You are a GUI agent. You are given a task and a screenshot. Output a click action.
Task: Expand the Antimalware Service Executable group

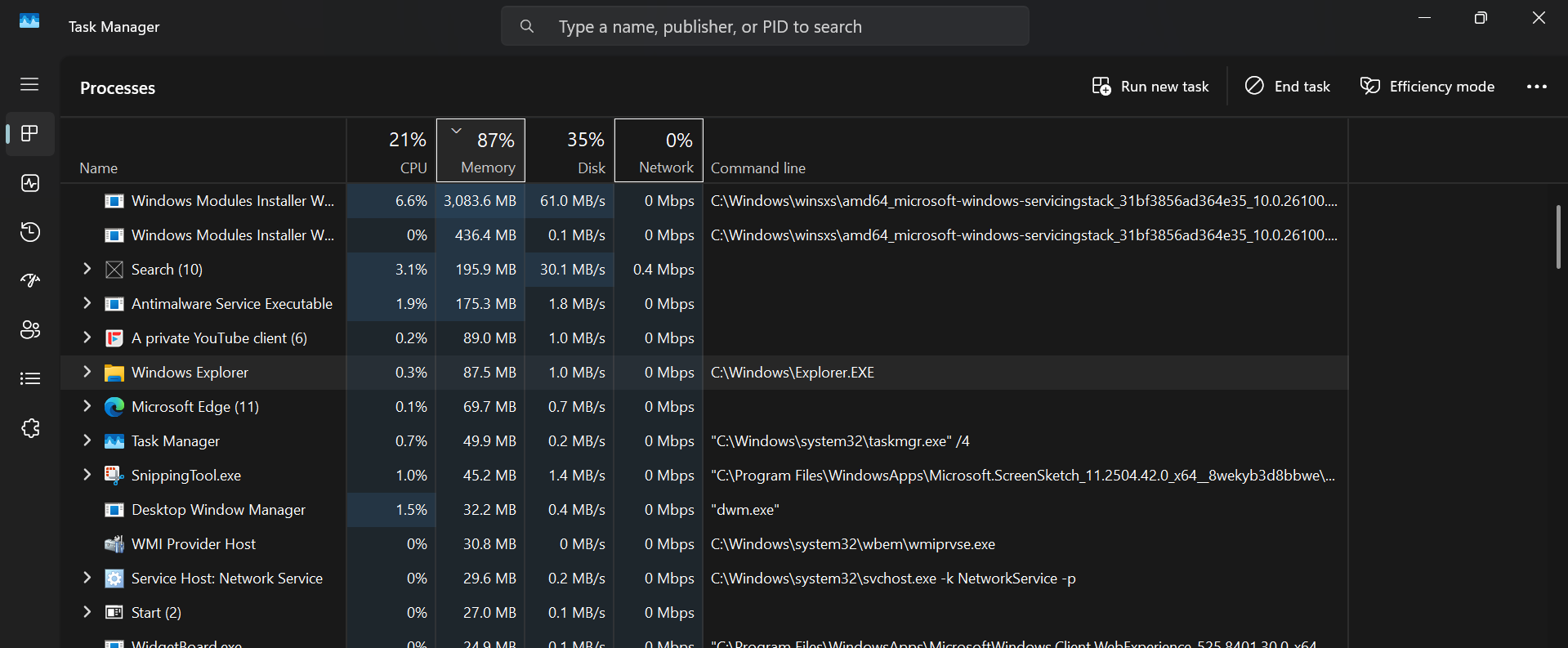click(x=87, y=302)
